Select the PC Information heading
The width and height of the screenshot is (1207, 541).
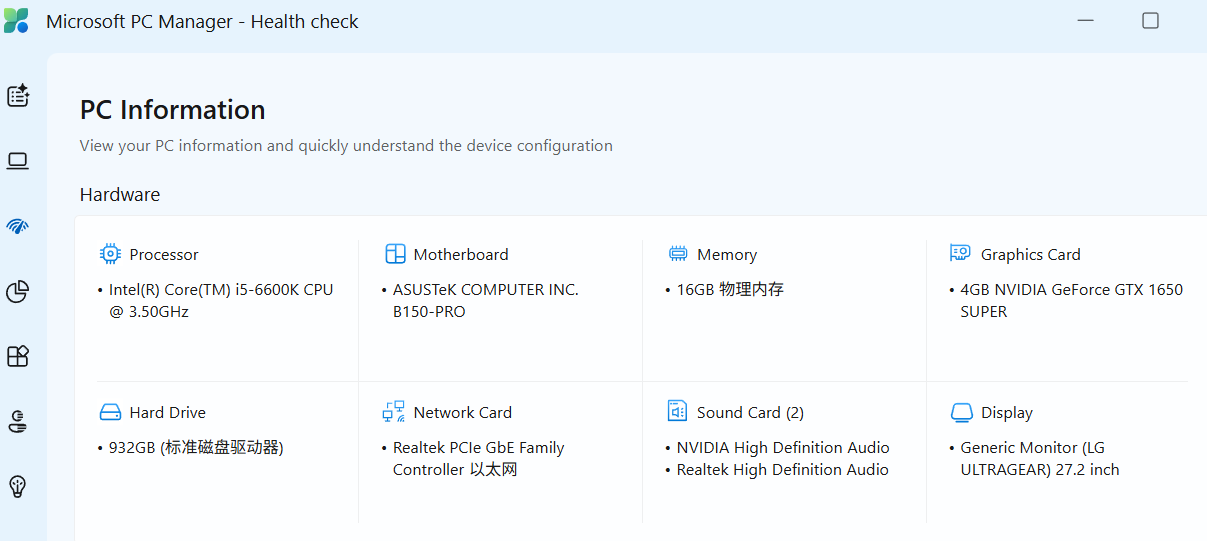tap(173, 110)
